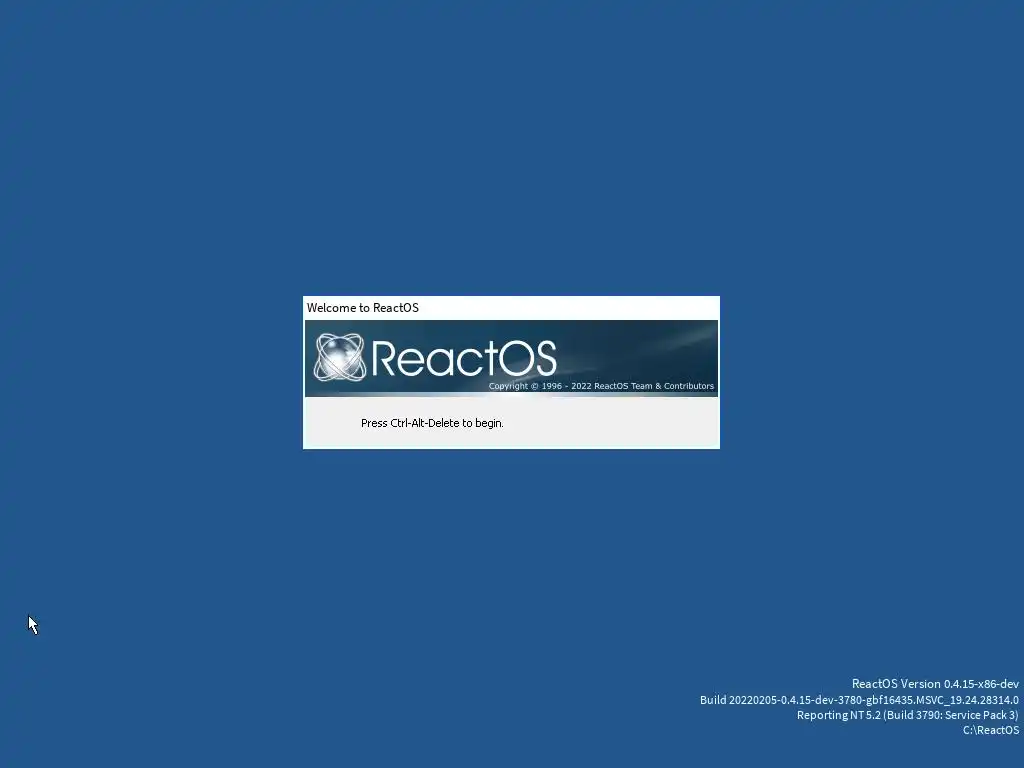Click "Reporting NT 5.2" service pack line

(x=908, y=715)
